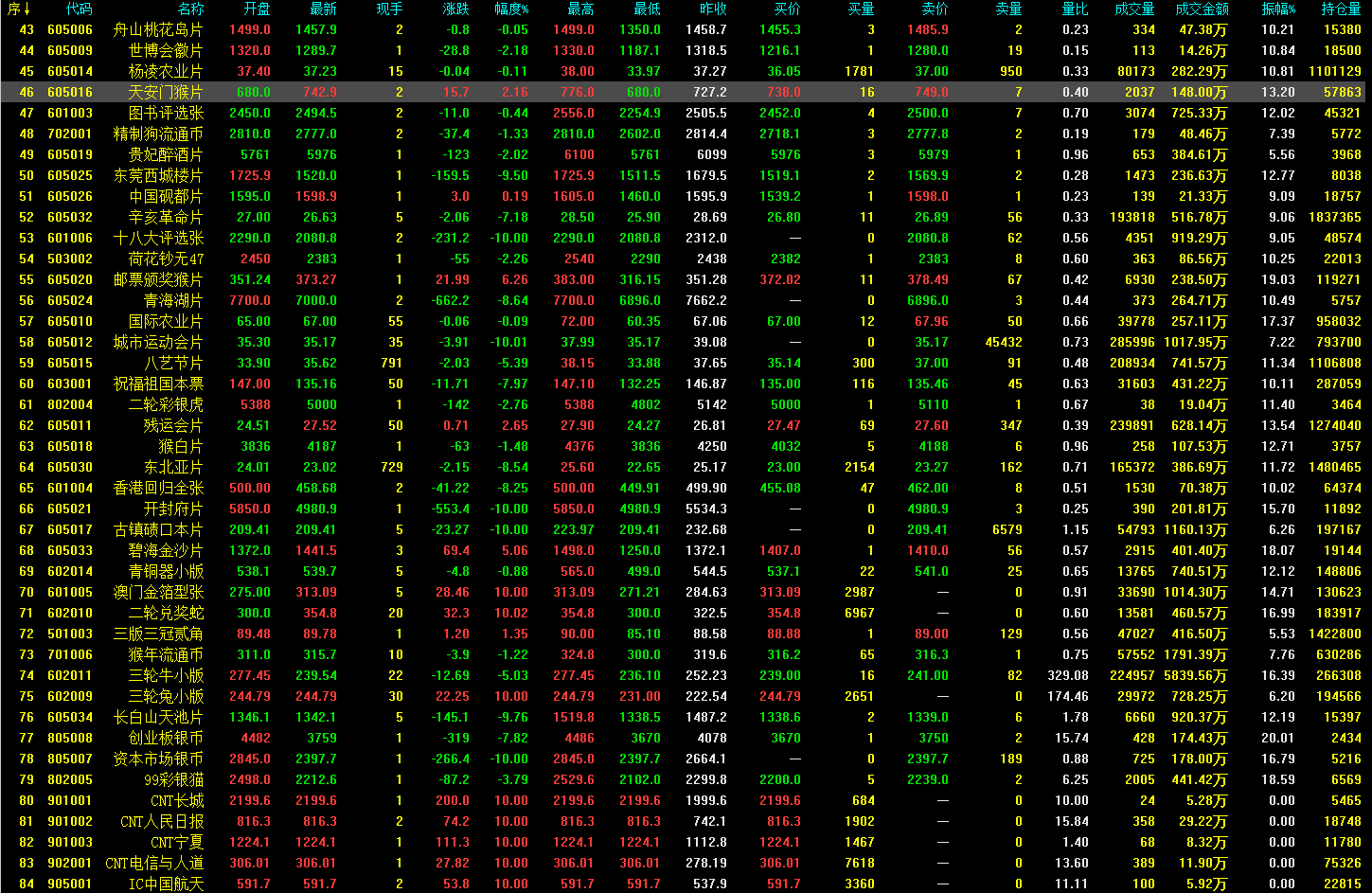This screenshot has height=893, width=1372.
Task: Select the 三轮兔小版 row name
Action: click(x=166, y=696)
